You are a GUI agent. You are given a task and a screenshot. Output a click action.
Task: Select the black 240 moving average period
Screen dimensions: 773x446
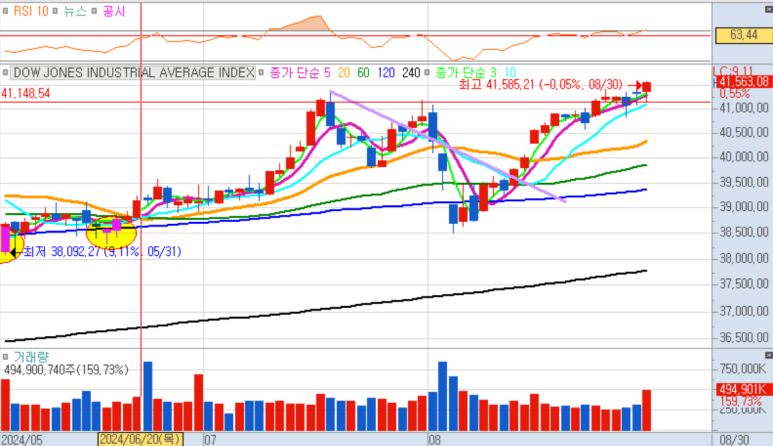click(x=411, y=72)
